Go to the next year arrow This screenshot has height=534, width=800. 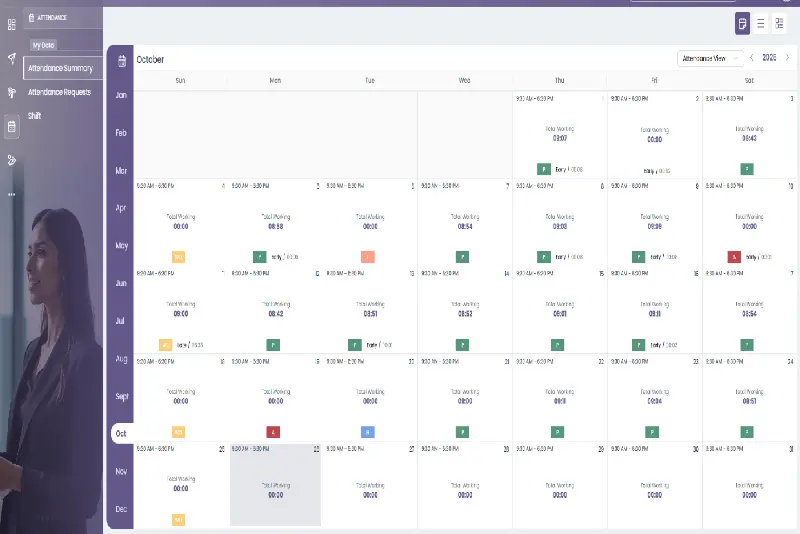pyautogui.click(x=787, y=58)
